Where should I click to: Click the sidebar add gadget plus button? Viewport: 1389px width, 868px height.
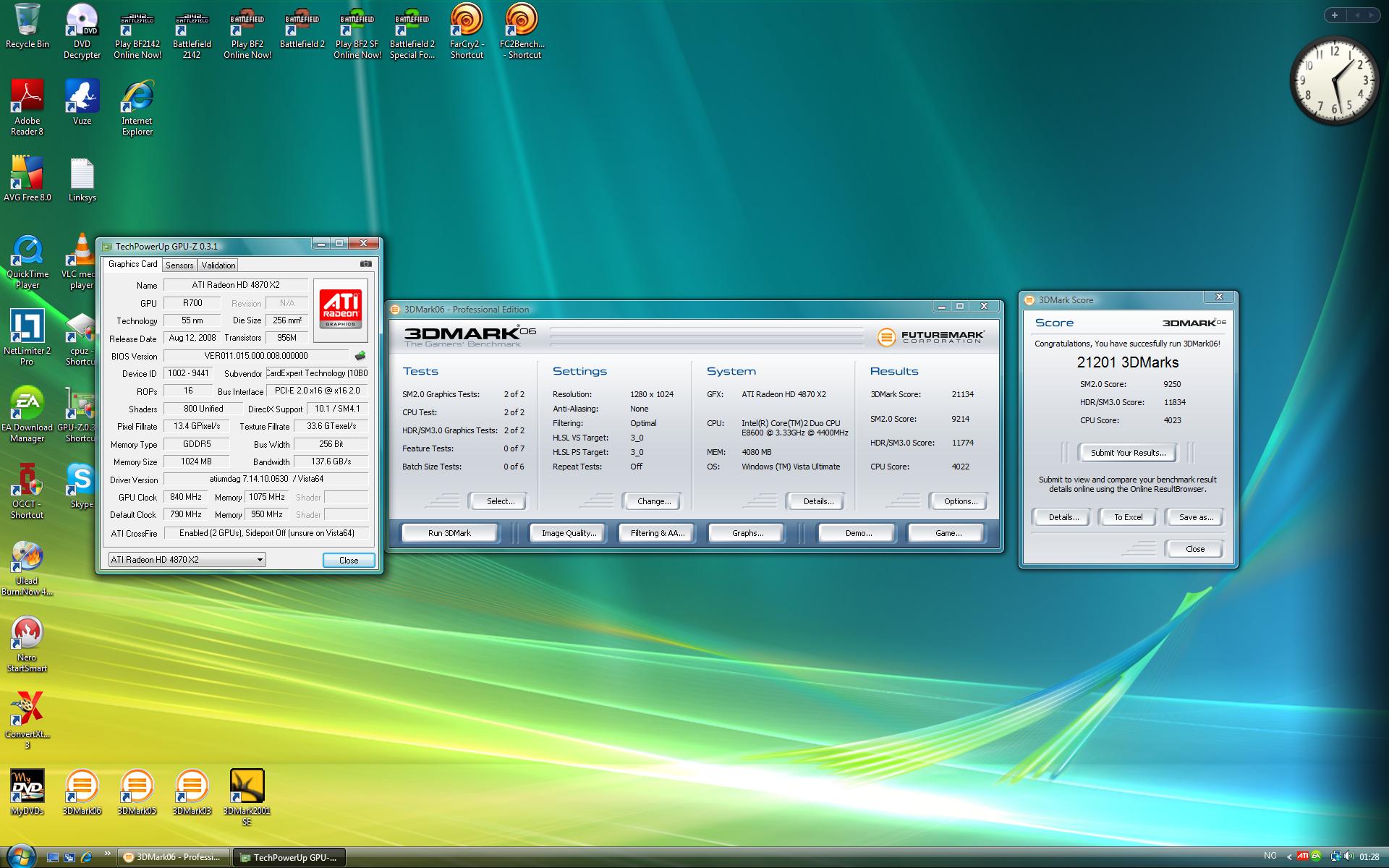(1334, 15)
